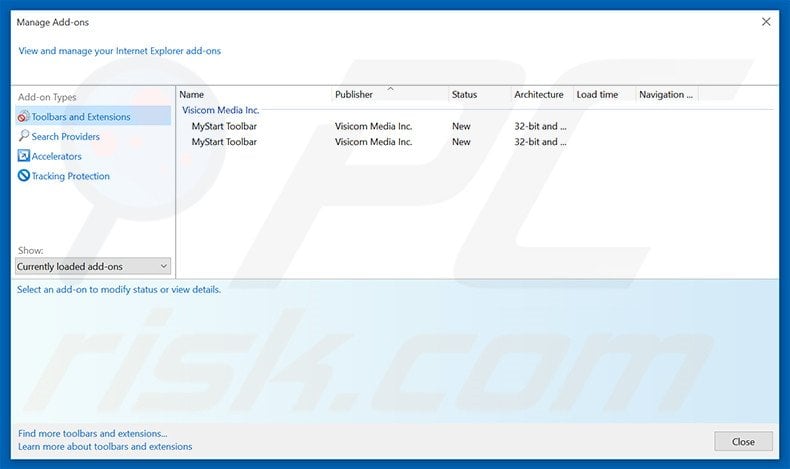The height and width of the screenshot is (469, 790).
Task: Select the first MyStart Toolbar entry
Action: (224, 126)
